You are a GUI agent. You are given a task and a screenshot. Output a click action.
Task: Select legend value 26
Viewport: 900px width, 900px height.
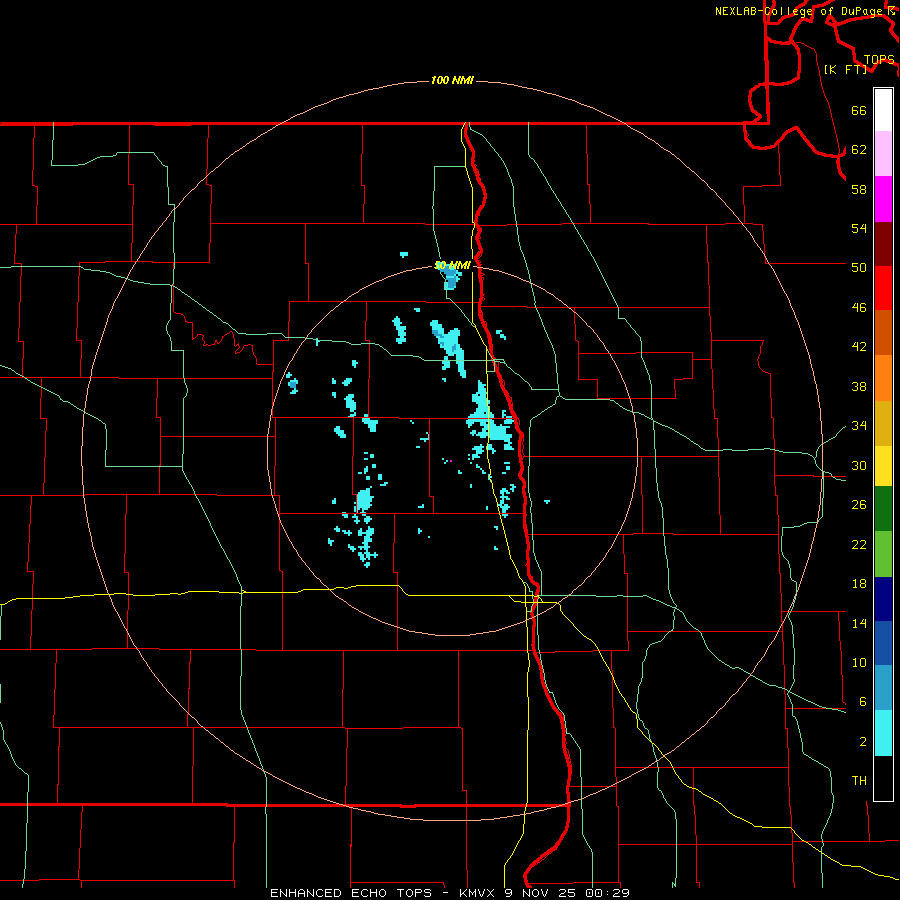click(x=859, y=505)
